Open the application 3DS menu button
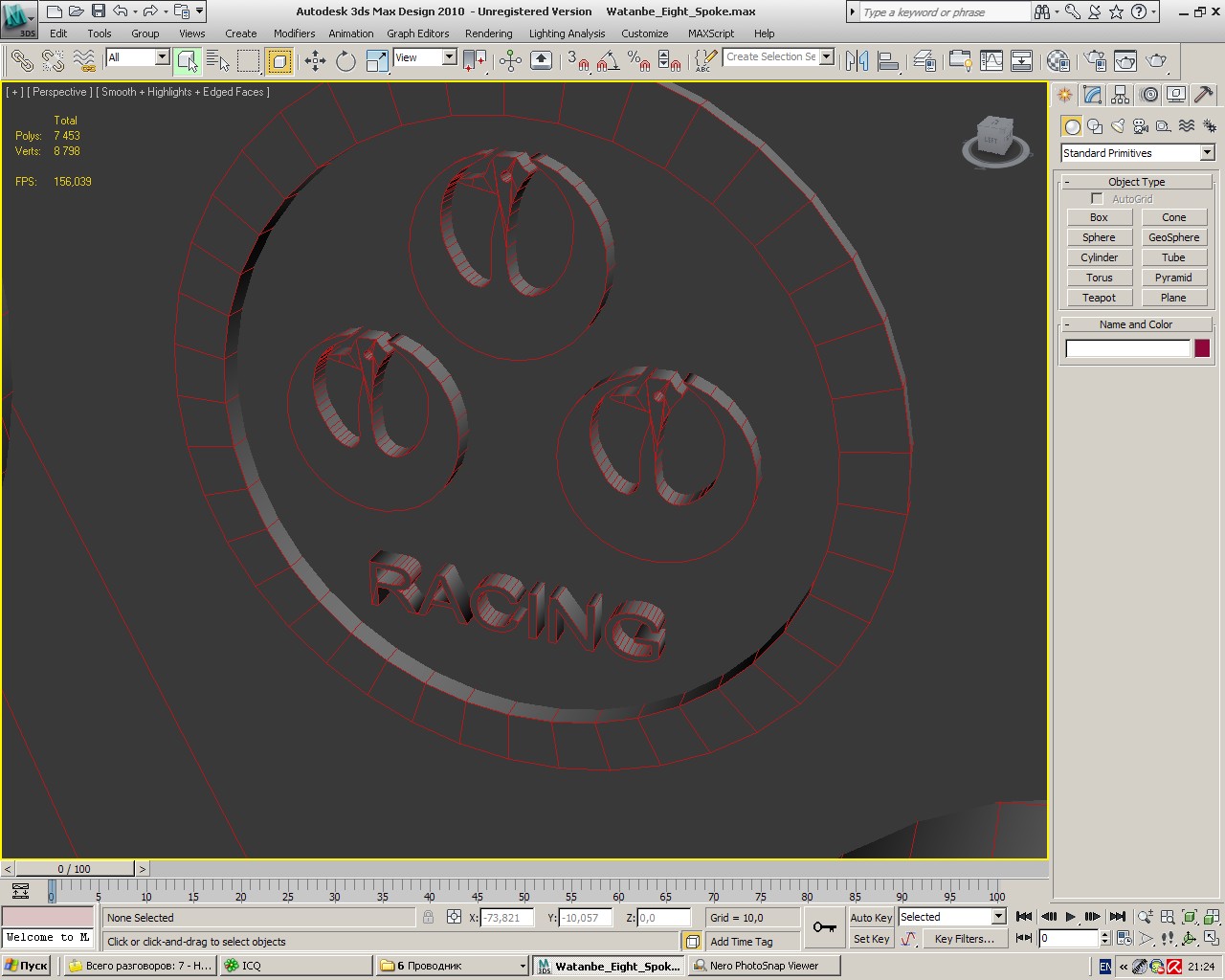1225x980 pixels. 19,18
